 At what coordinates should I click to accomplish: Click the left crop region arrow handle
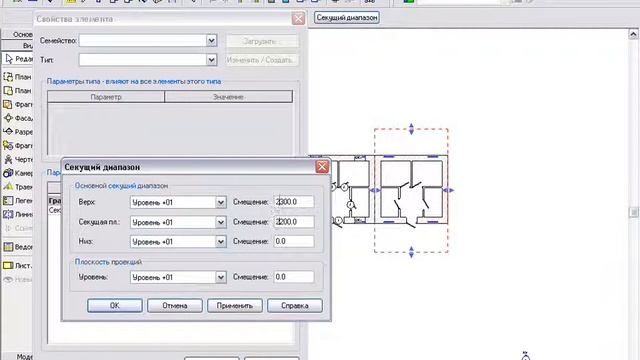click(x=375, y=190)
